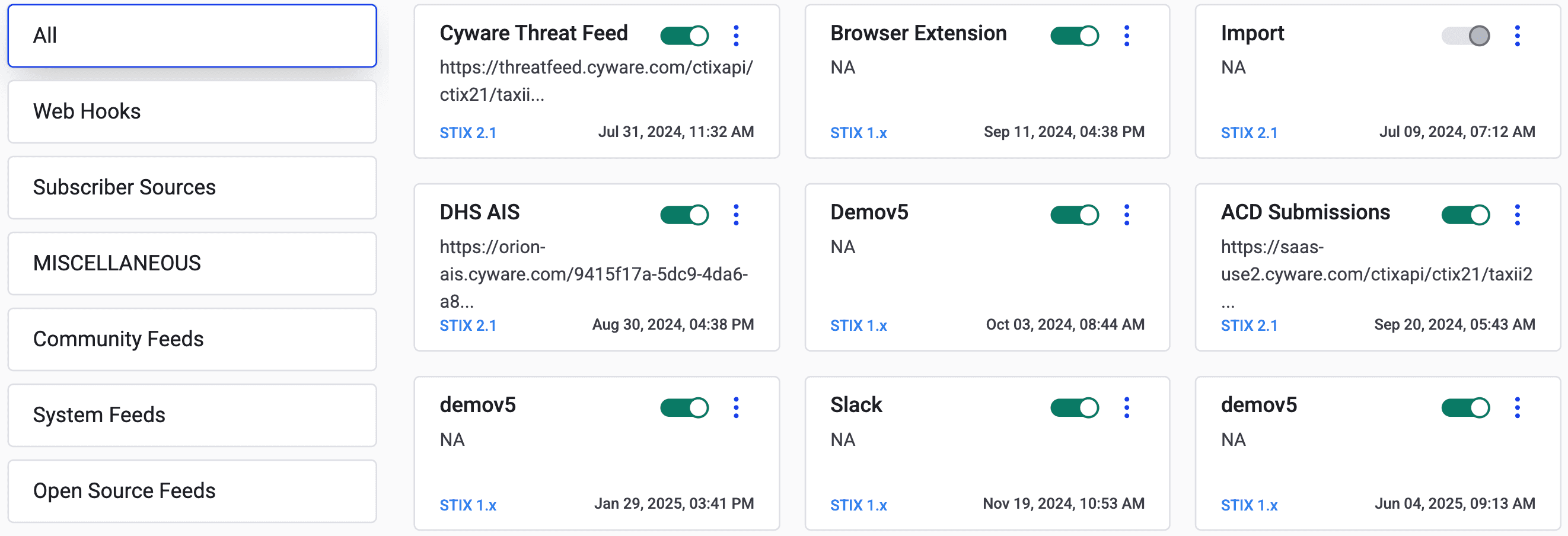
Task: Click the date Aug 30, 2024, 04:38 PM
Action: pyautogui.click(x=673, y=325)
